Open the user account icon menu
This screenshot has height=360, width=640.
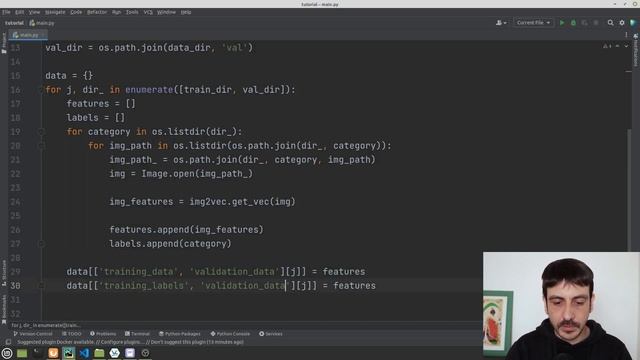501,23
